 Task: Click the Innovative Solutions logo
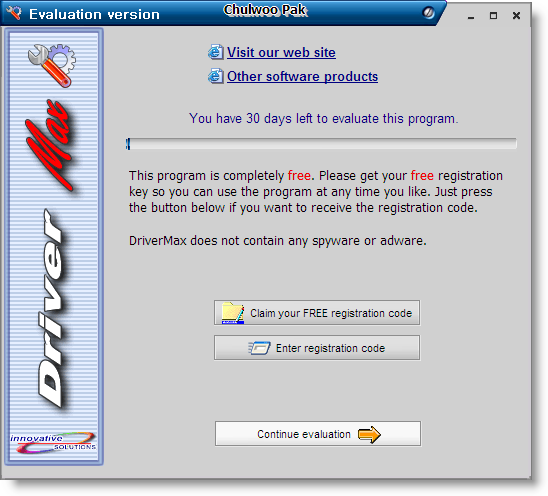click(53, 443)
